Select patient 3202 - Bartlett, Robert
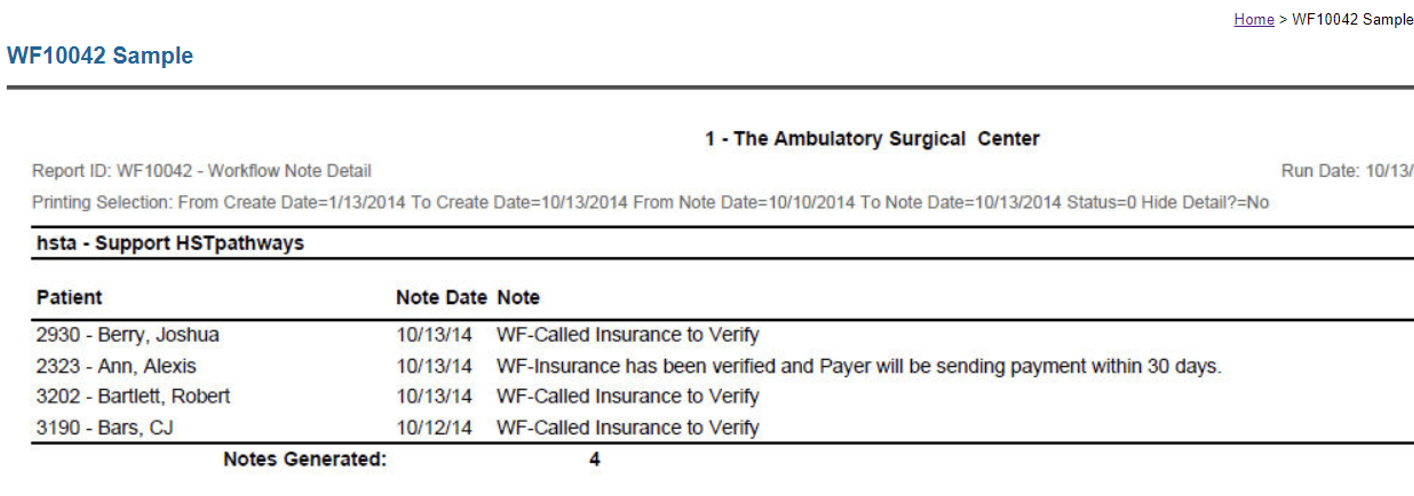 [x=133, y=397]
